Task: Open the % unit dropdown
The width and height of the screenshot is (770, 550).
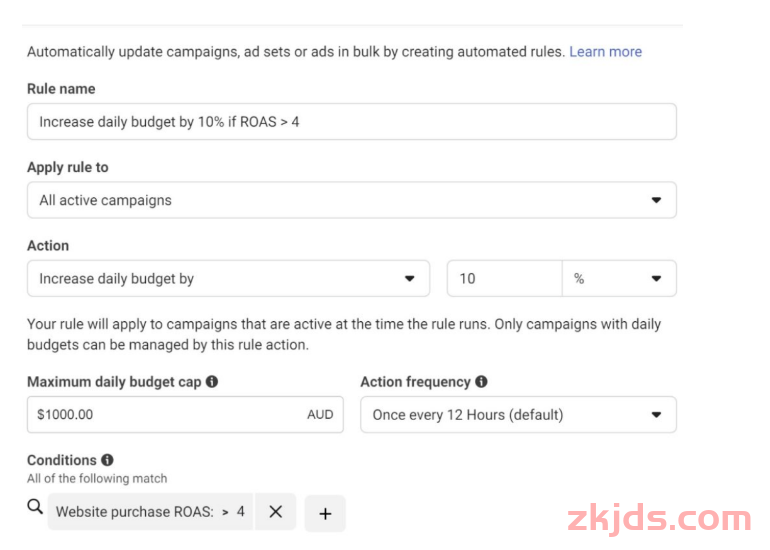Action: tap(619, 279)
